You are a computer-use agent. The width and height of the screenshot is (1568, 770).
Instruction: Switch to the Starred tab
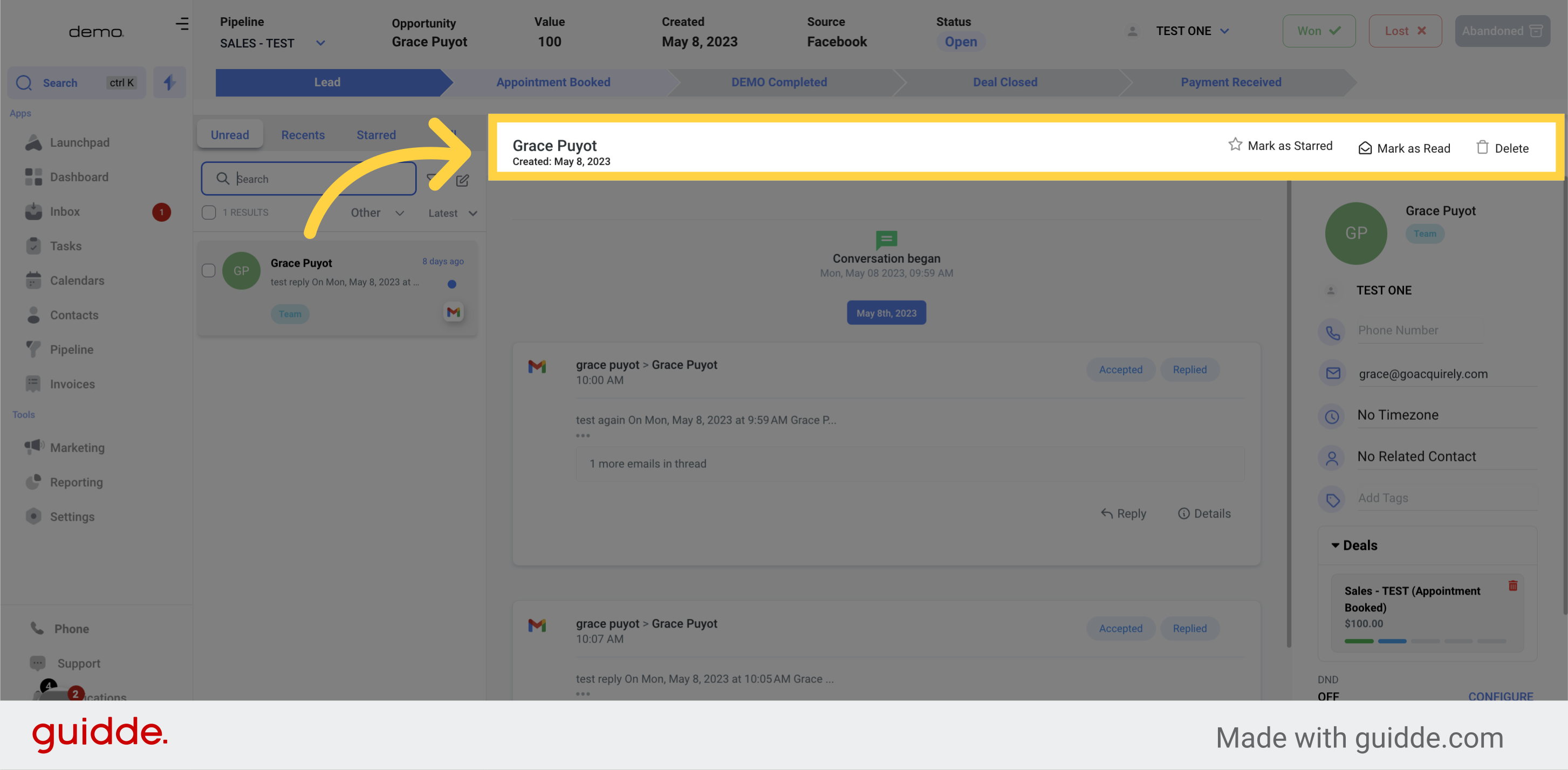click(375, 134)
